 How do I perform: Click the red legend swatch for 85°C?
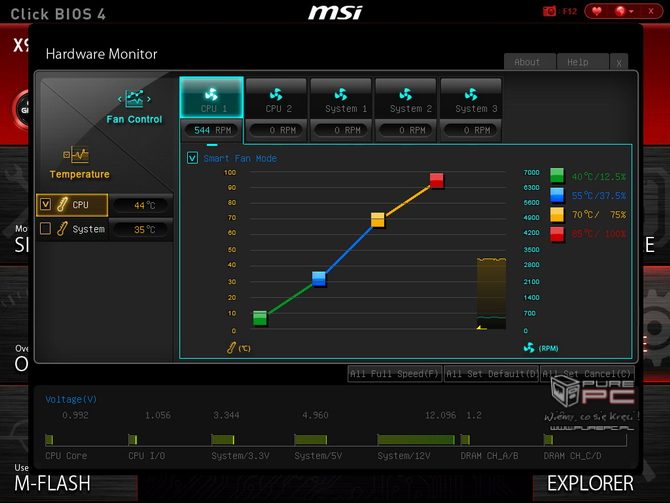(x=557, y=234)
